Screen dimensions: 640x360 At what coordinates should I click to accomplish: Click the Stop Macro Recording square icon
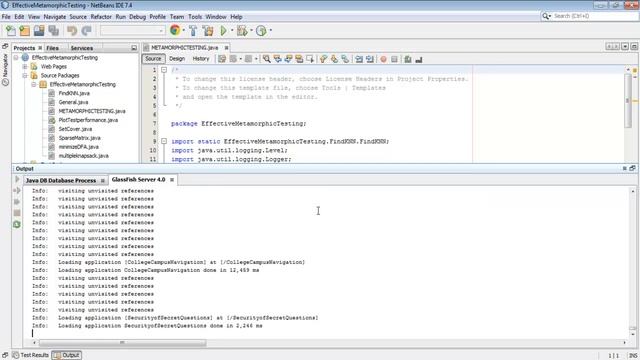[x=394, y=60]
